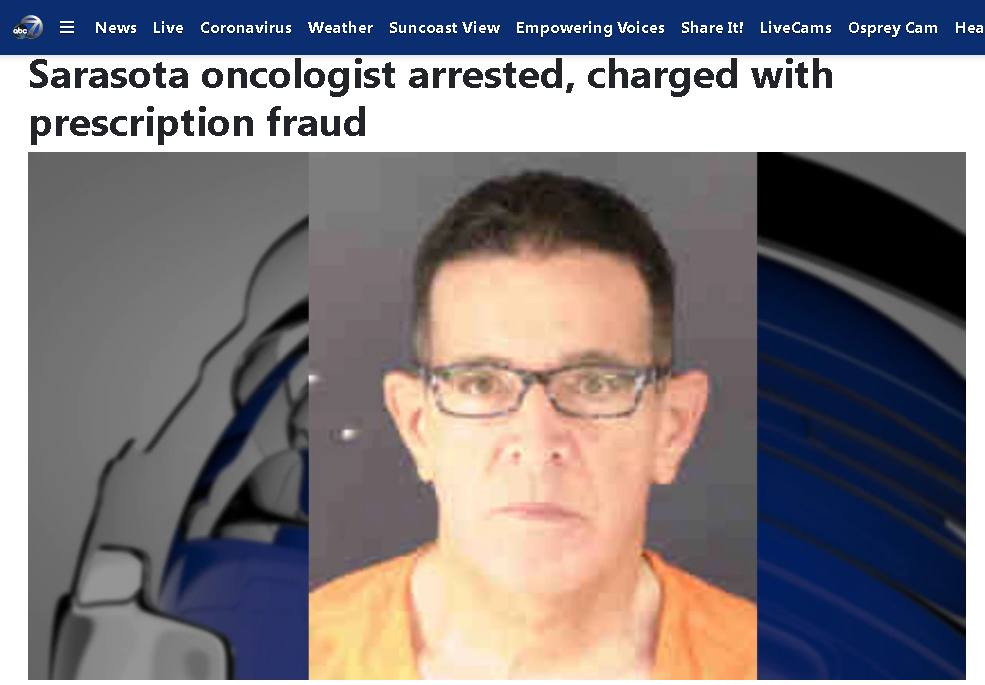
Task: Click the Sarasota oncologist arrested headline
Action: click(431, 75)
